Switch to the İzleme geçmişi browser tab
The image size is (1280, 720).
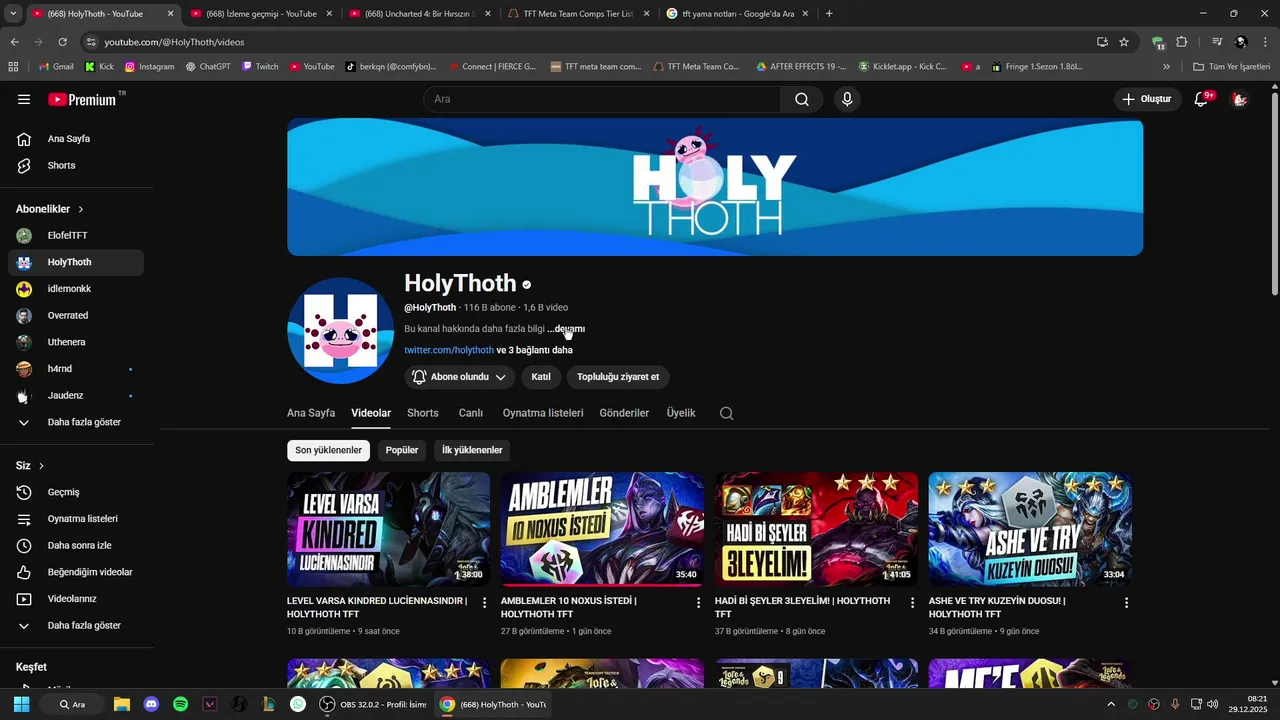pyautogui.click(x=260, y=14)
